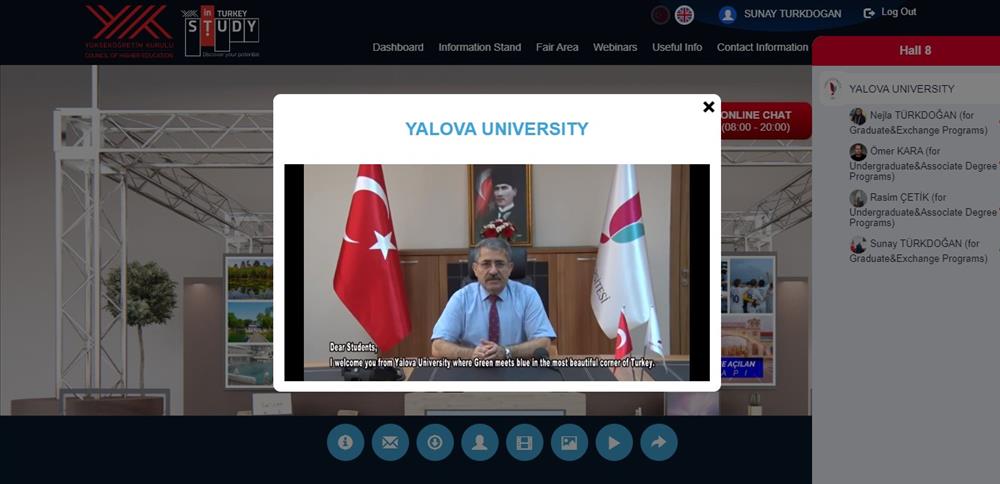Click Sunay TÜRKDOĞAN's avatar in the list

tap(858, 245)
